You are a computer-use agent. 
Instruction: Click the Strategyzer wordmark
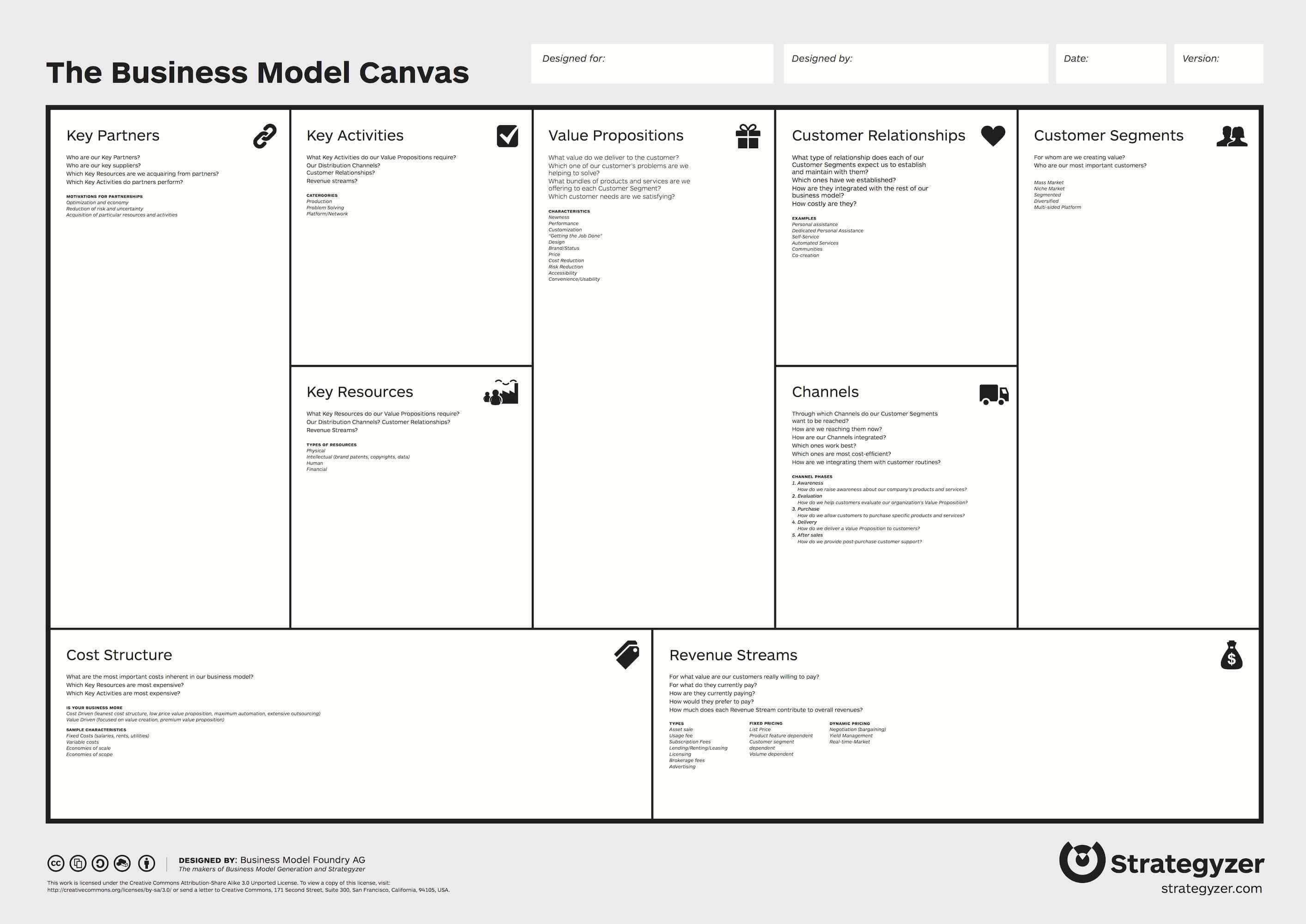click(1187, 863)
